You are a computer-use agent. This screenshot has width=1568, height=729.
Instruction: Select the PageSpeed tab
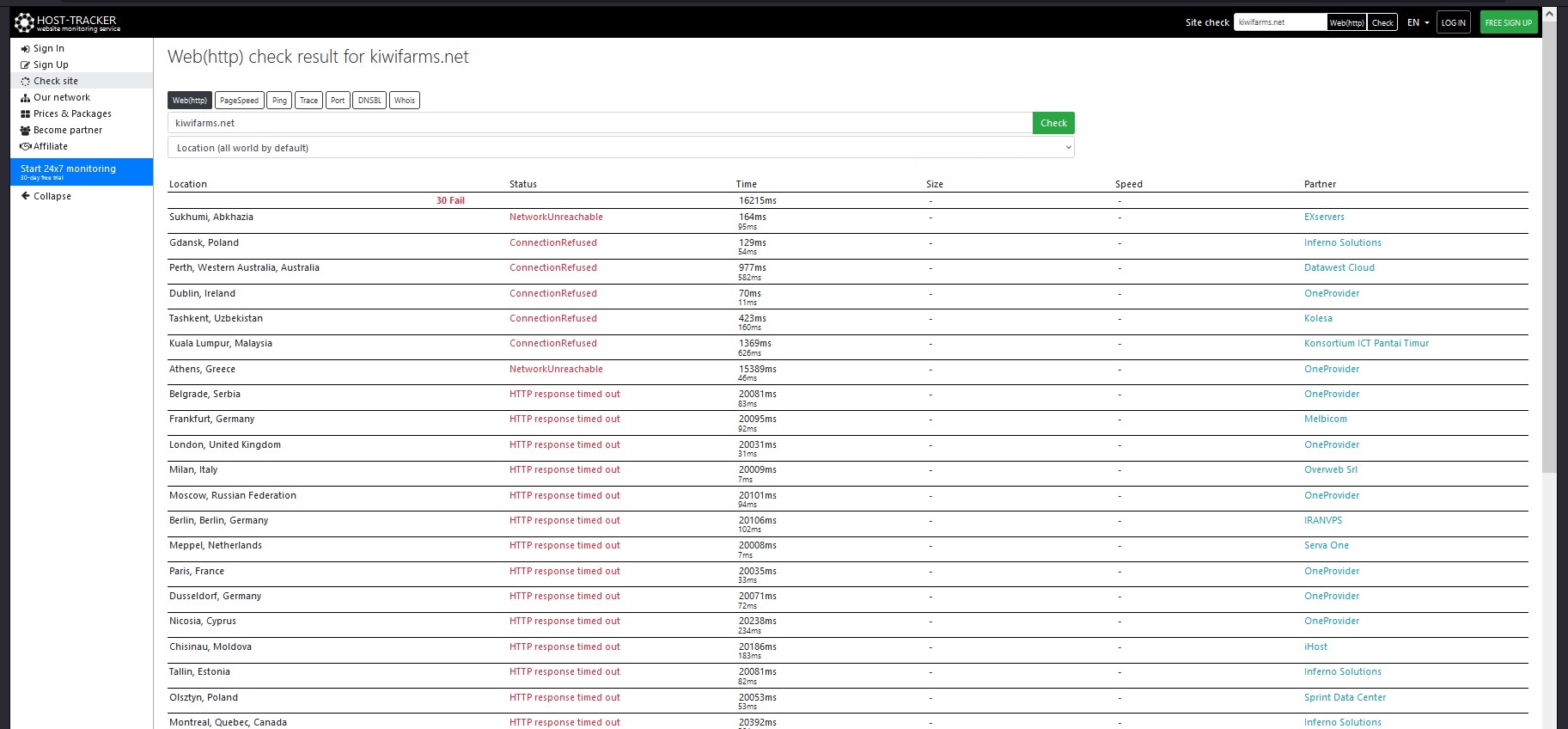pyautogui.click(x=239, y=101)
